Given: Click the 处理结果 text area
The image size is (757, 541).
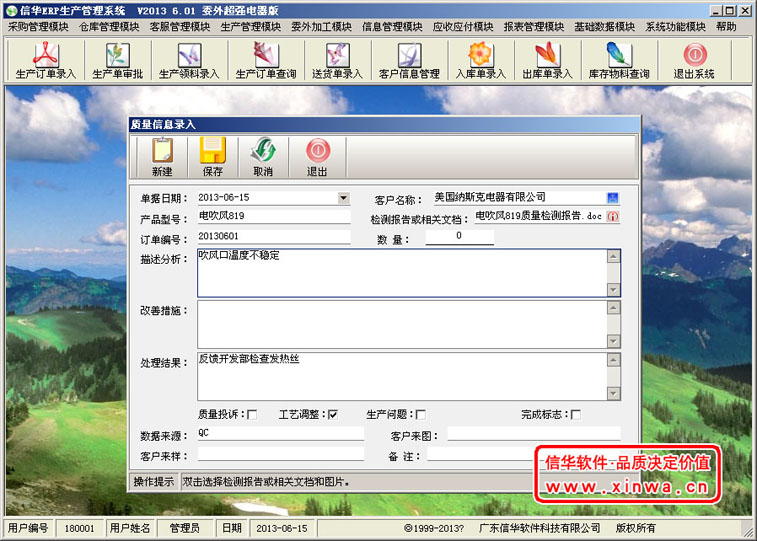Looking at the screenshot, I should tap(402, 376).
